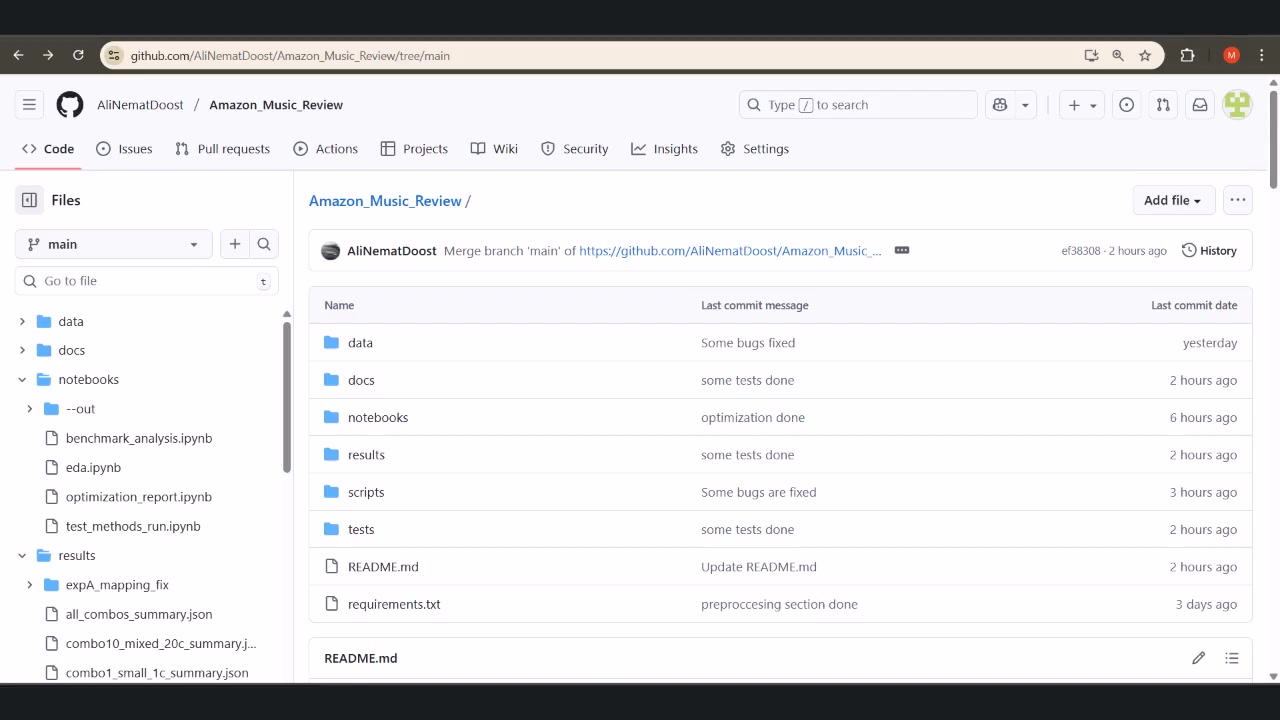This screenshot has width=1280, height=720.
Task: Open the GitHub user avatar menu
Action: point(1237,105)
